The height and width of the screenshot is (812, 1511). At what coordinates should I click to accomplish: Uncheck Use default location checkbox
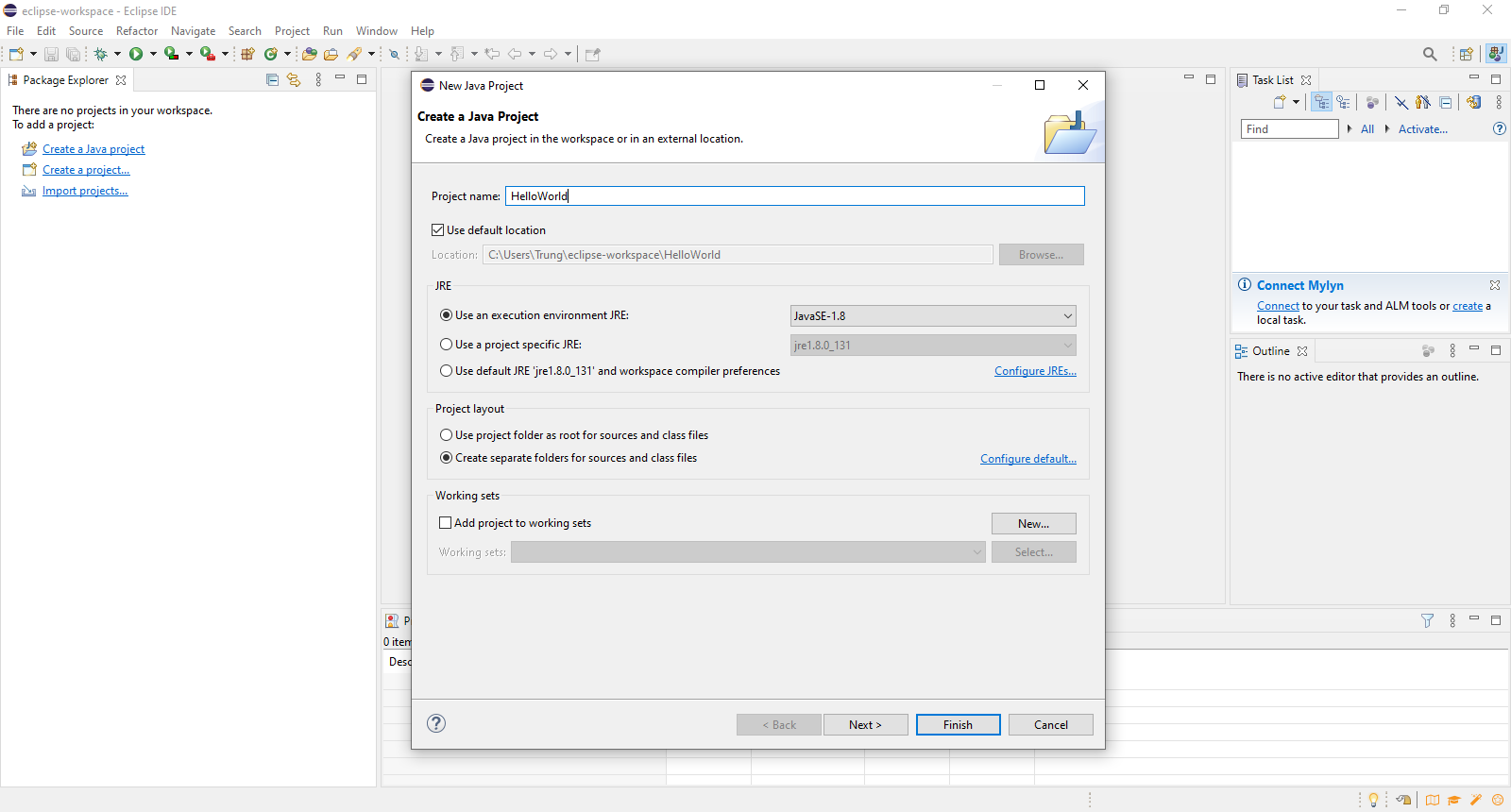click(x=438, y=229)
